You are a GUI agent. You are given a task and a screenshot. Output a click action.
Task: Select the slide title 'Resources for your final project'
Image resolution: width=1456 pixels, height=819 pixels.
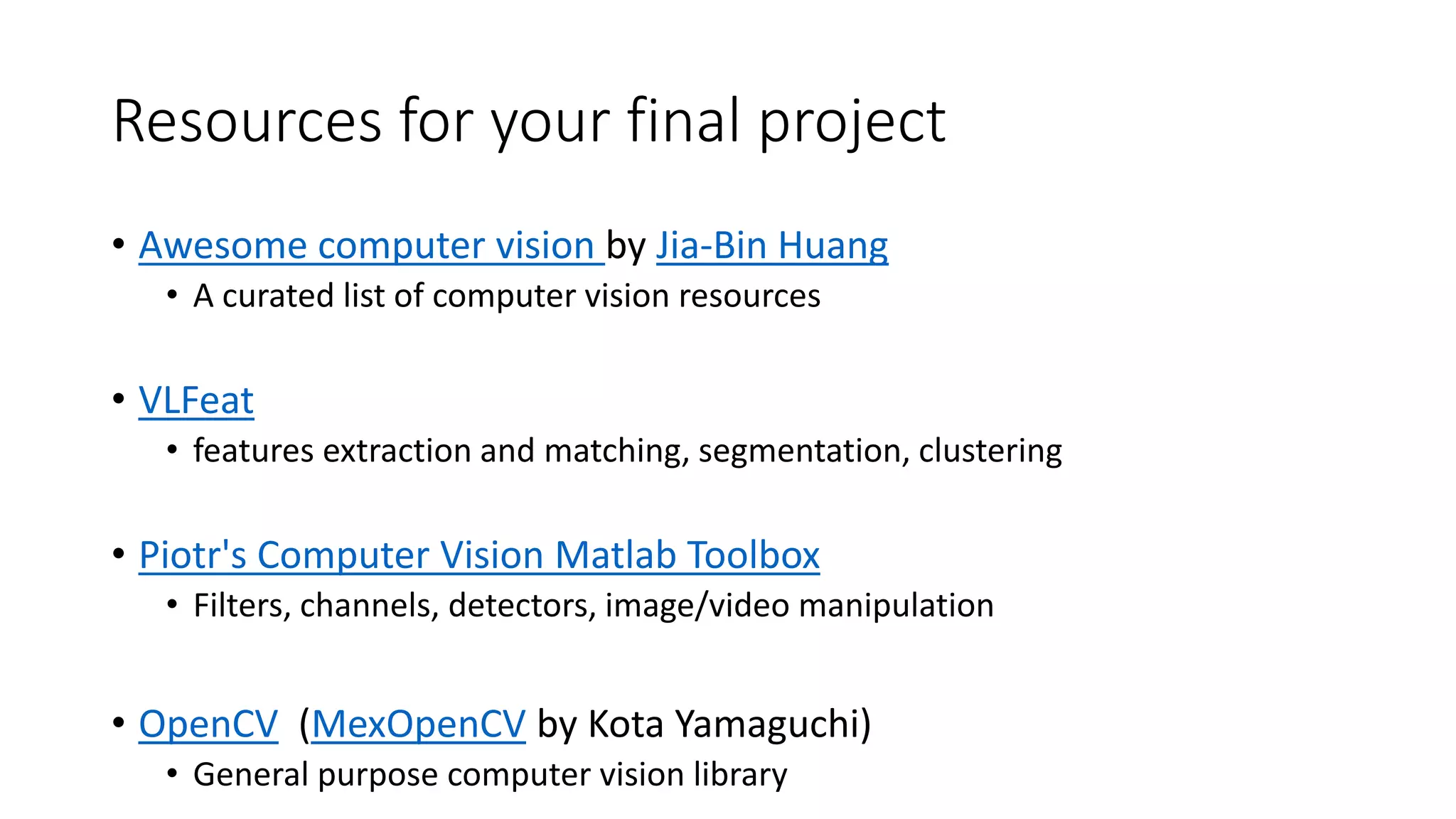tap(529, 122)
